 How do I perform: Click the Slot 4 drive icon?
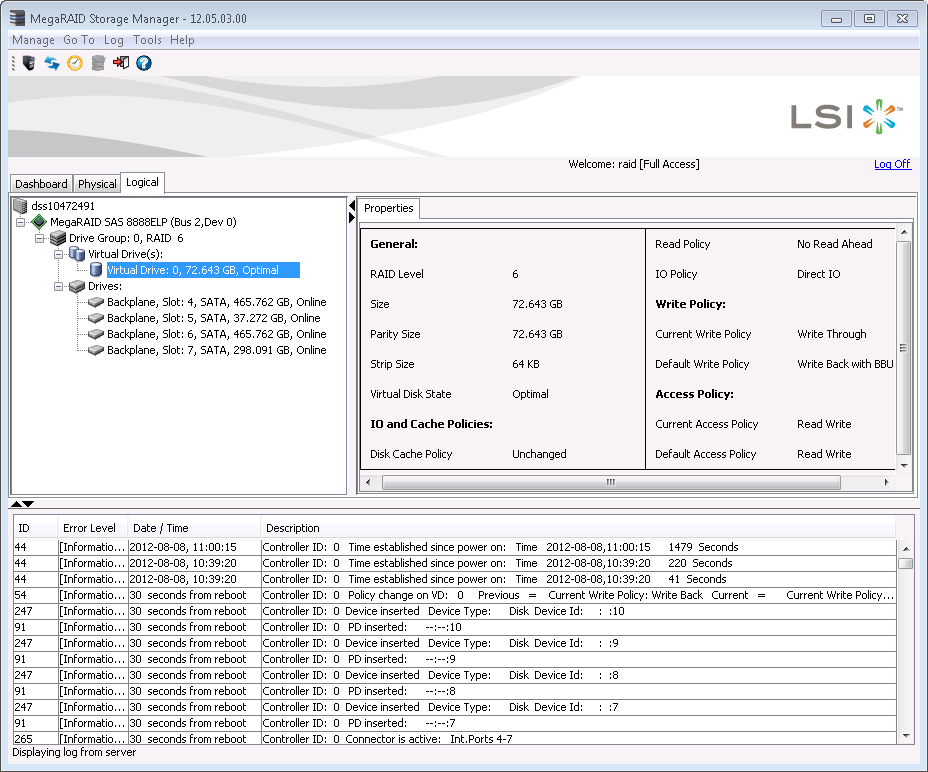click(96, 302)
